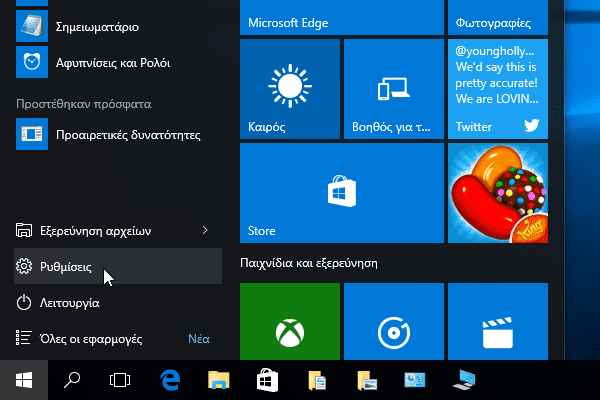Open the Φωτογραφίες tile

click(x=498, y=17)
